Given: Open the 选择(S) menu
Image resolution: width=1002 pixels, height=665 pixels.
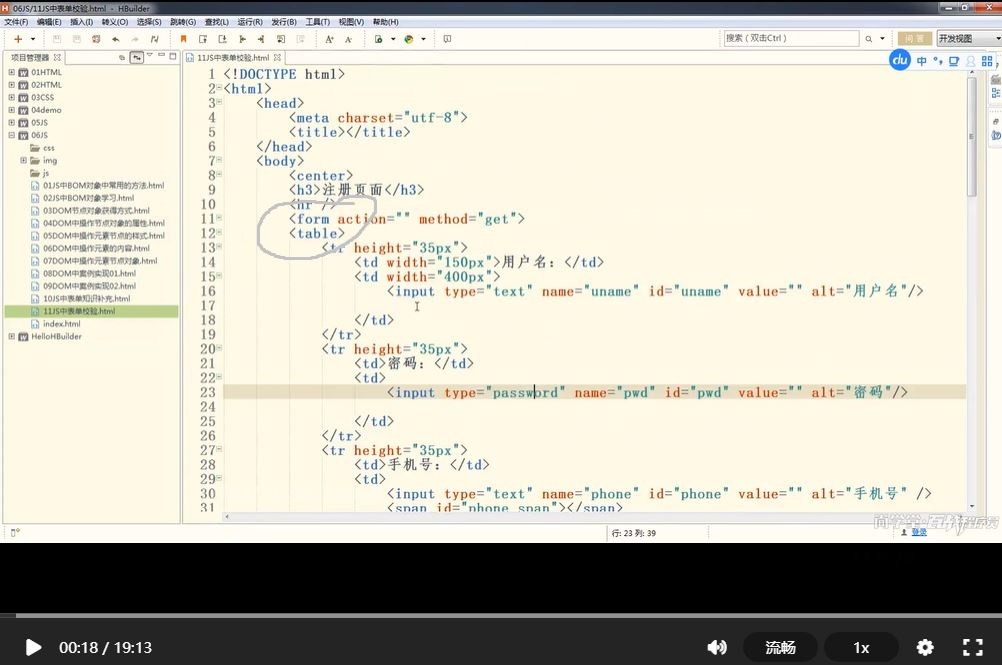Looking at the screenshot, I should click(149, 22).
